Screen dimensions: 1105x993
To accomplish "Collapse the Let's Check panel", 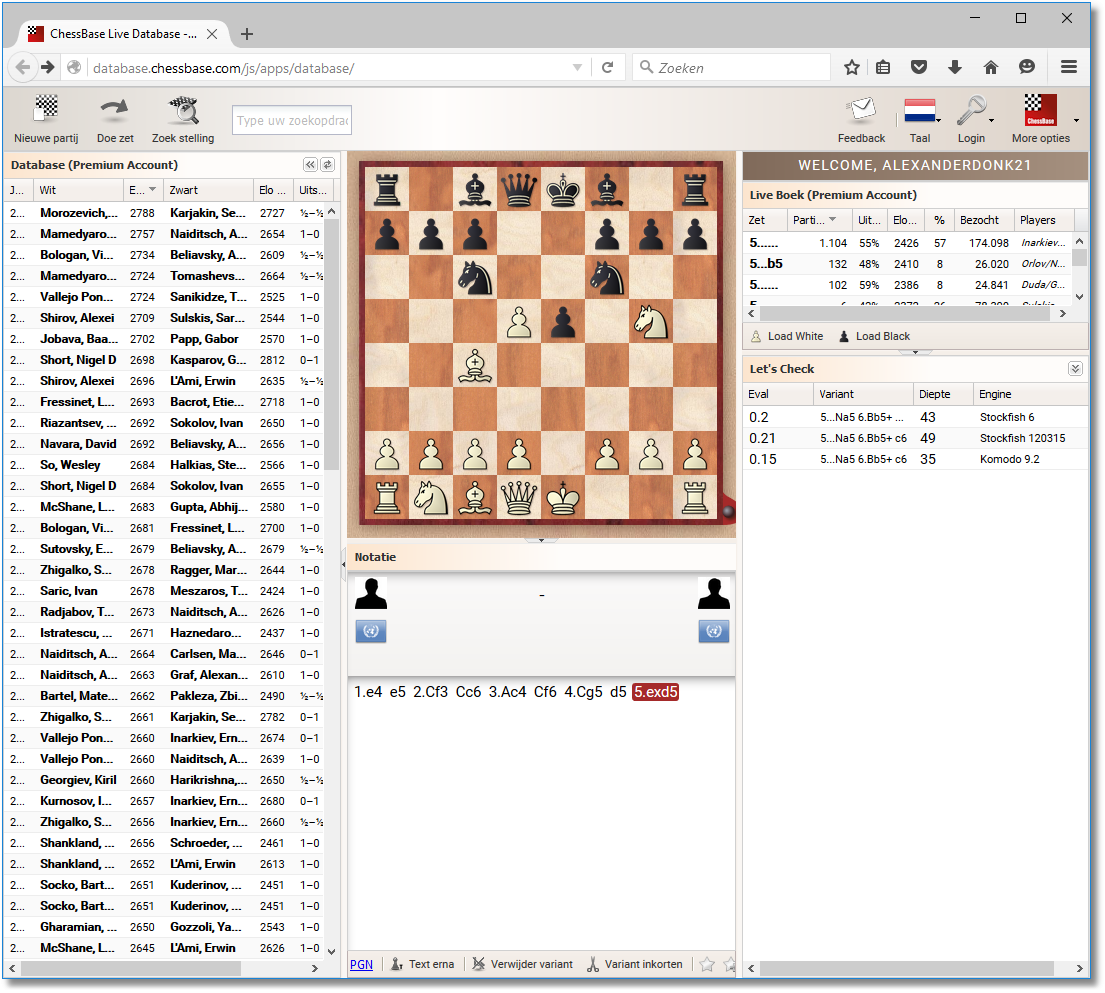I will point(1075,369).
